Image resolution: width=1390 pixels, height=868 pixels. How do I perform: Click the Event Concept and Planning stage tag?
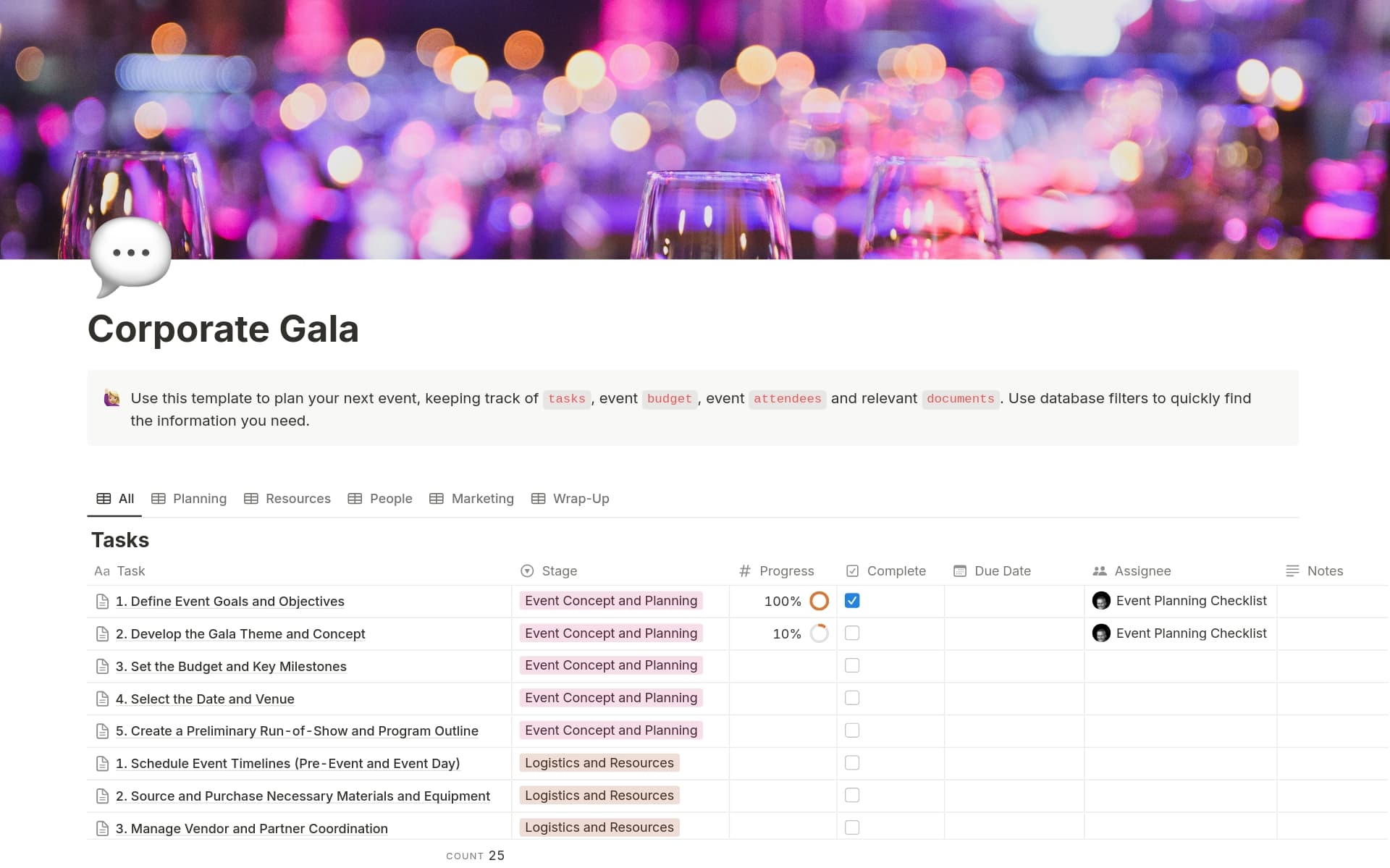click(610, 601)
